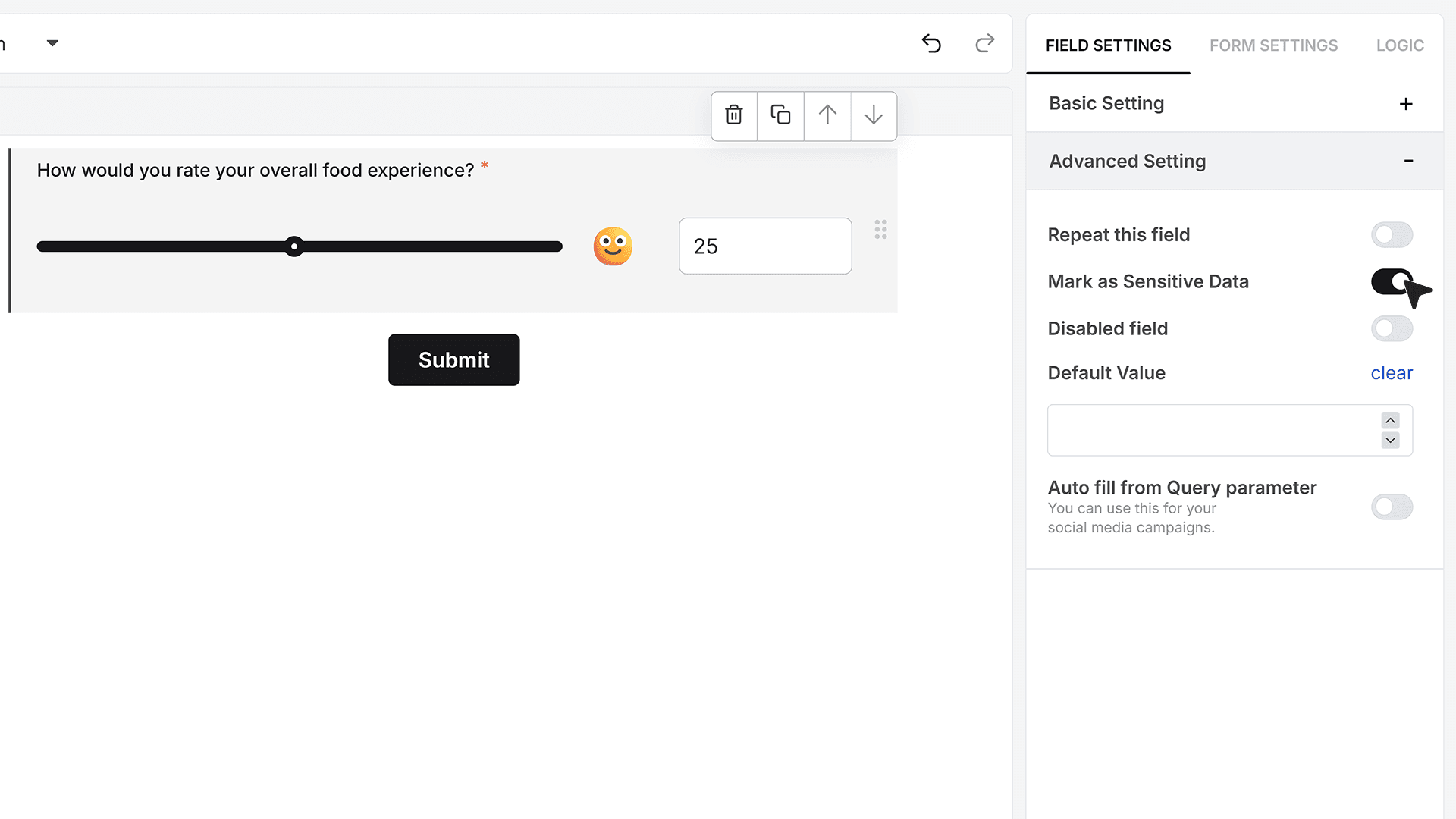The height and width of the screenshot is (819, 1456).
Task: Move the field down with the arrow icon
Action: coord(874,115)
